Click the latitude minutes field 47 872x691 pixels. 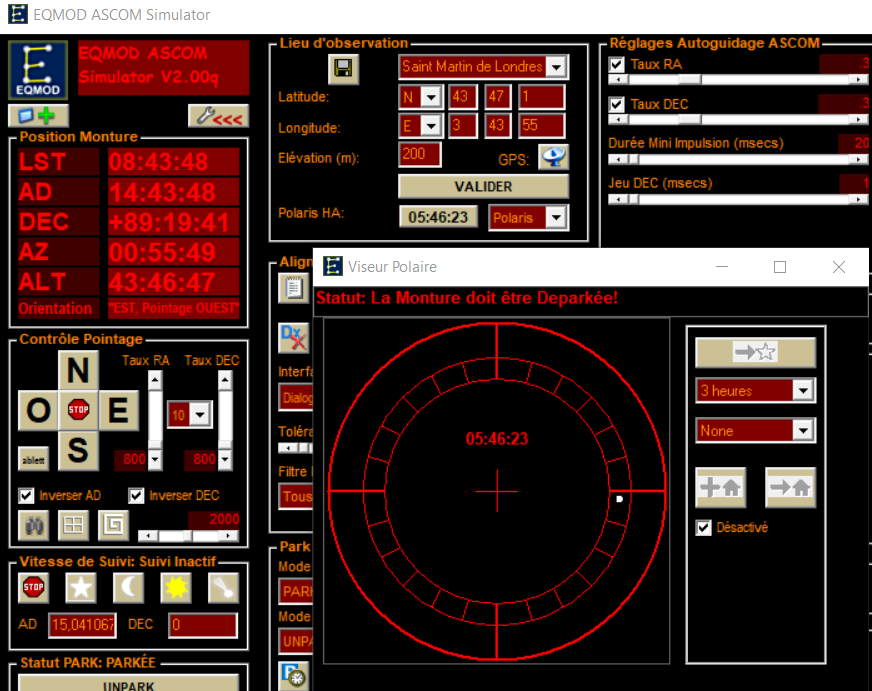point(498,97)
